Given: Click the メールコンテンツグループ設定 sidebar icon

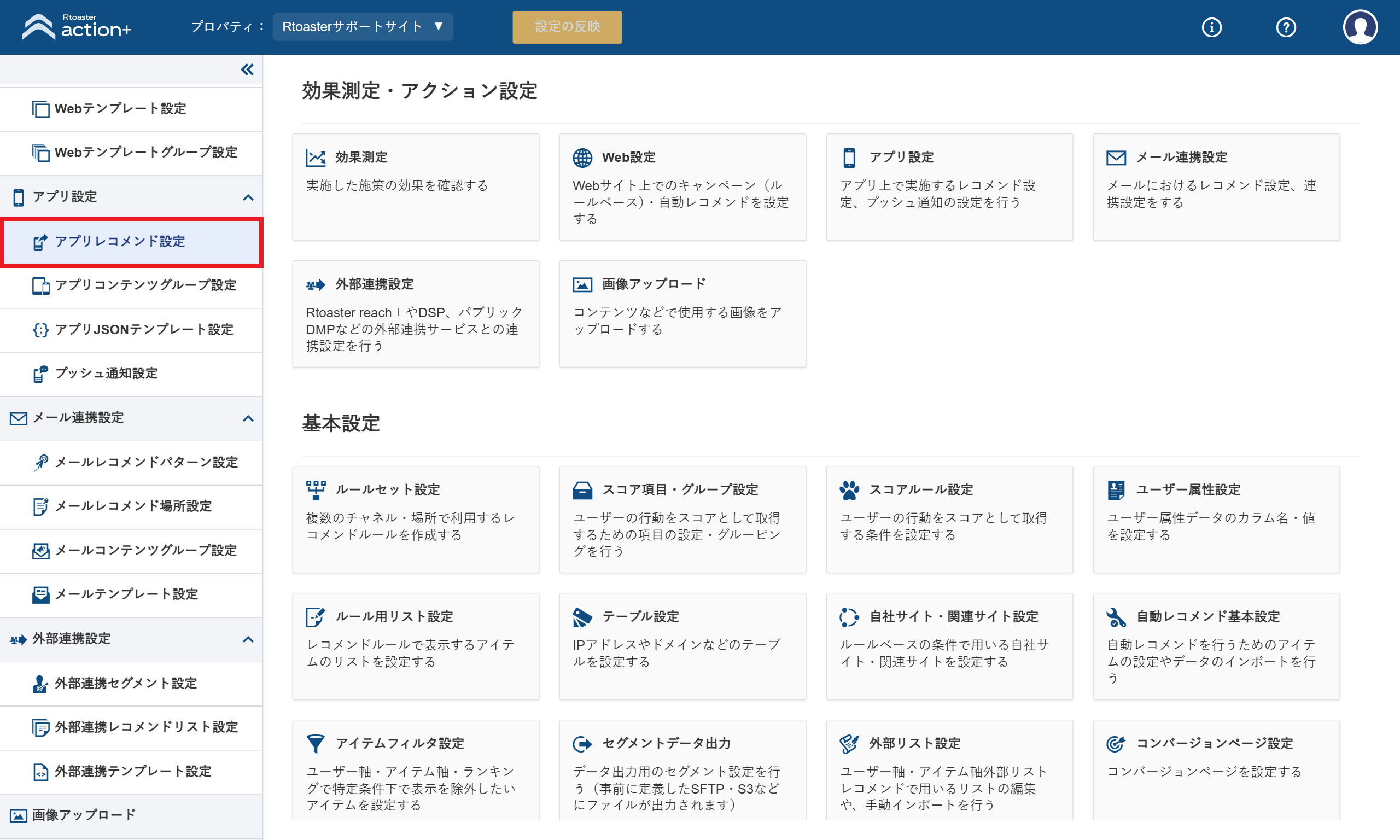Looking at the screenshot, I should coord(41,551).
